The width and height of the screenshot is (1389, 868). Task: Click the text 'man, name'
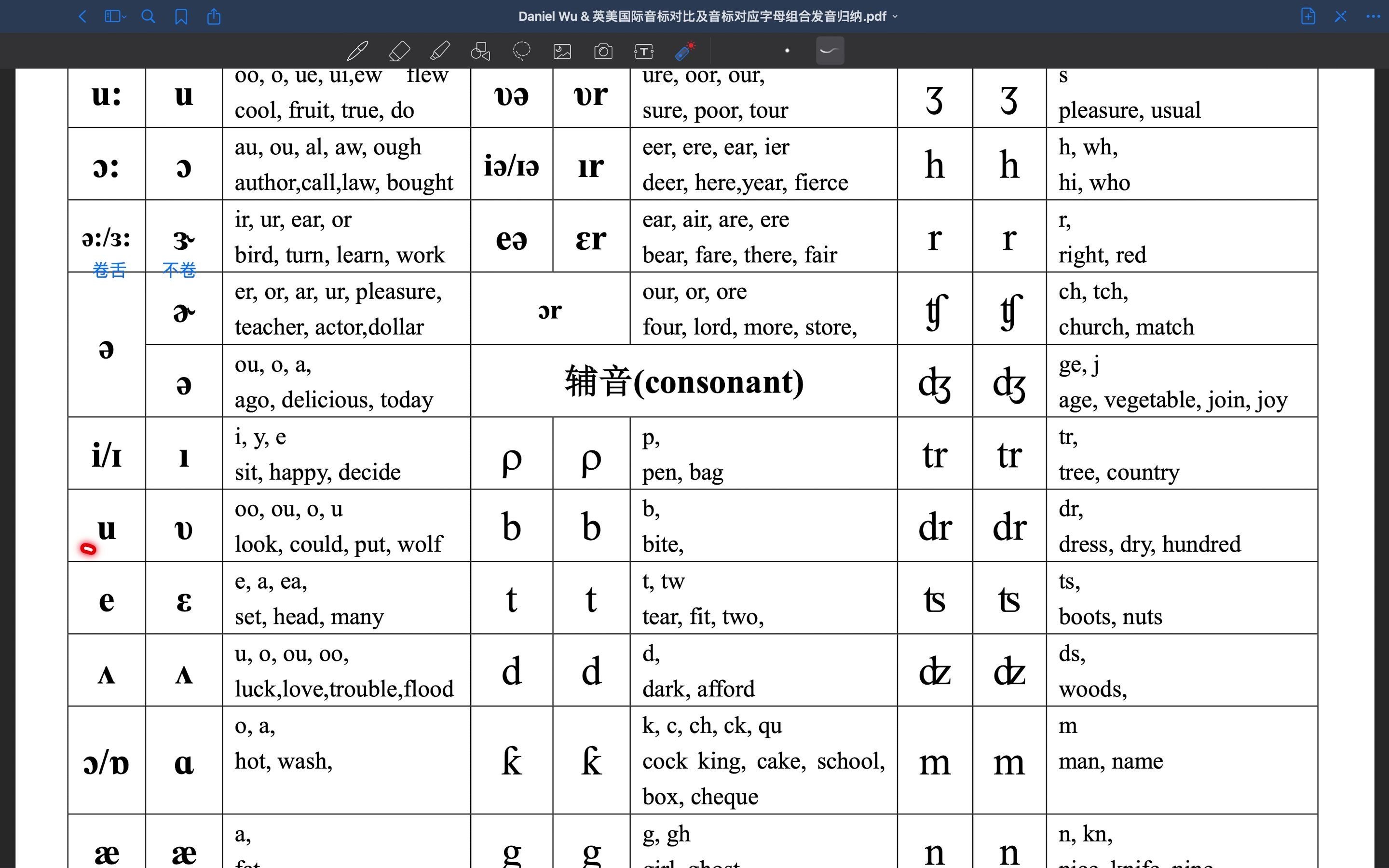pyautogui.click(x=1111, y=761)
